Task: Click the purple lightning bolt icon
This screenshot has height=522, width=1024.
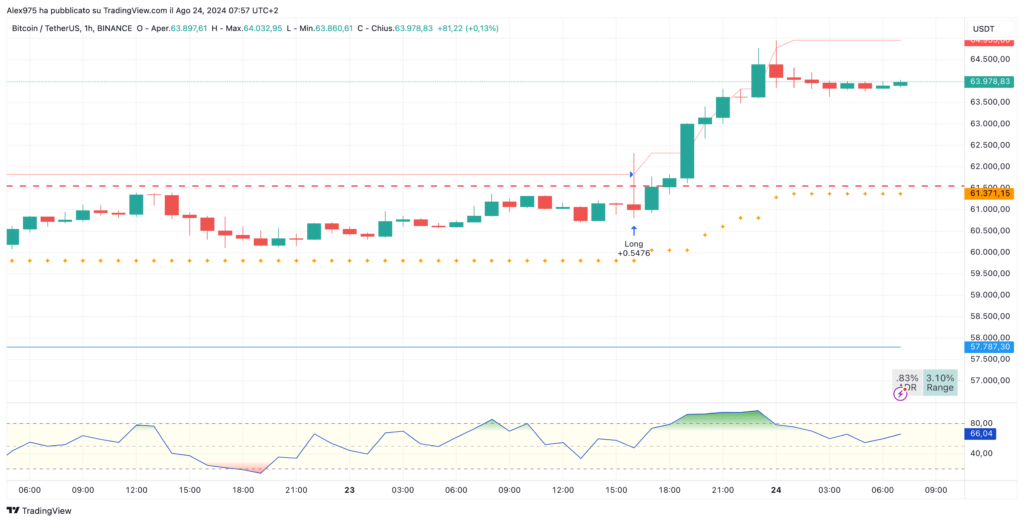Action: tap(900, 394)
